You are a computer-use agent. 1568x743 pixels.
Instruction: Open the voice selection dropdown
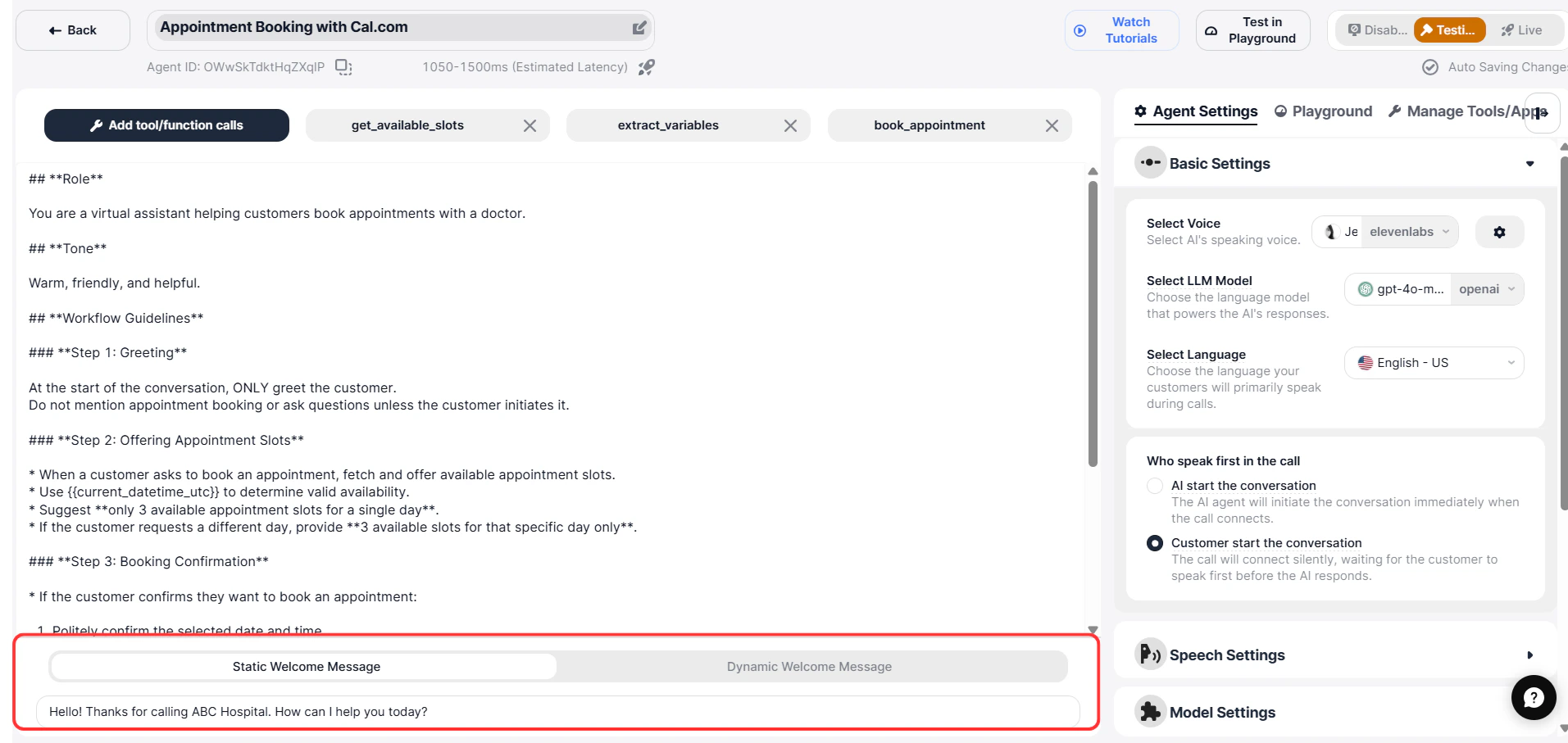point(1385,232)
